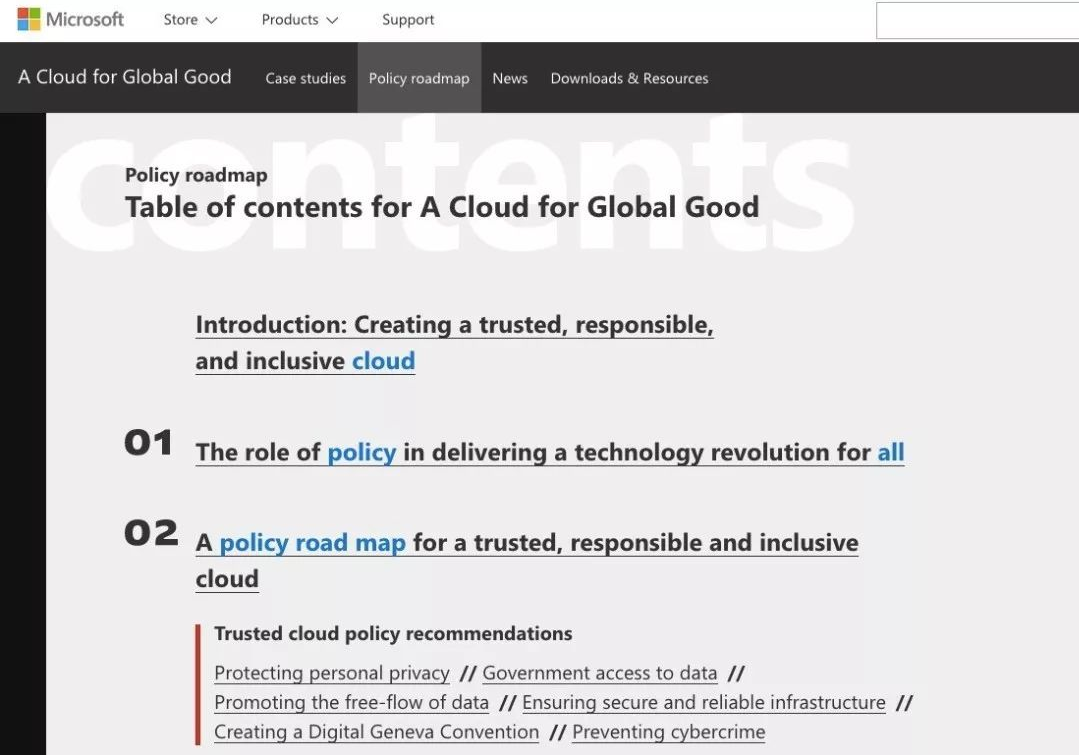1079x755 pixels.
Task: Open the Case studies tab
Action: pos(305,78)
